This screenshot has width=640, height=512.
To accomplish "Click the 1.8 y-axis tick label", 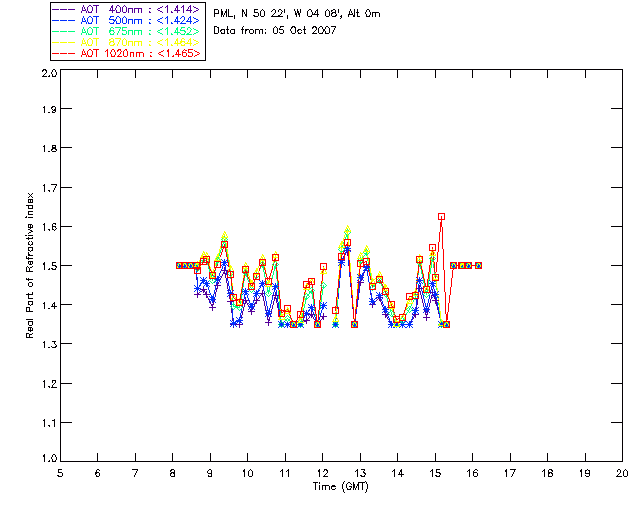I will 49,148.
